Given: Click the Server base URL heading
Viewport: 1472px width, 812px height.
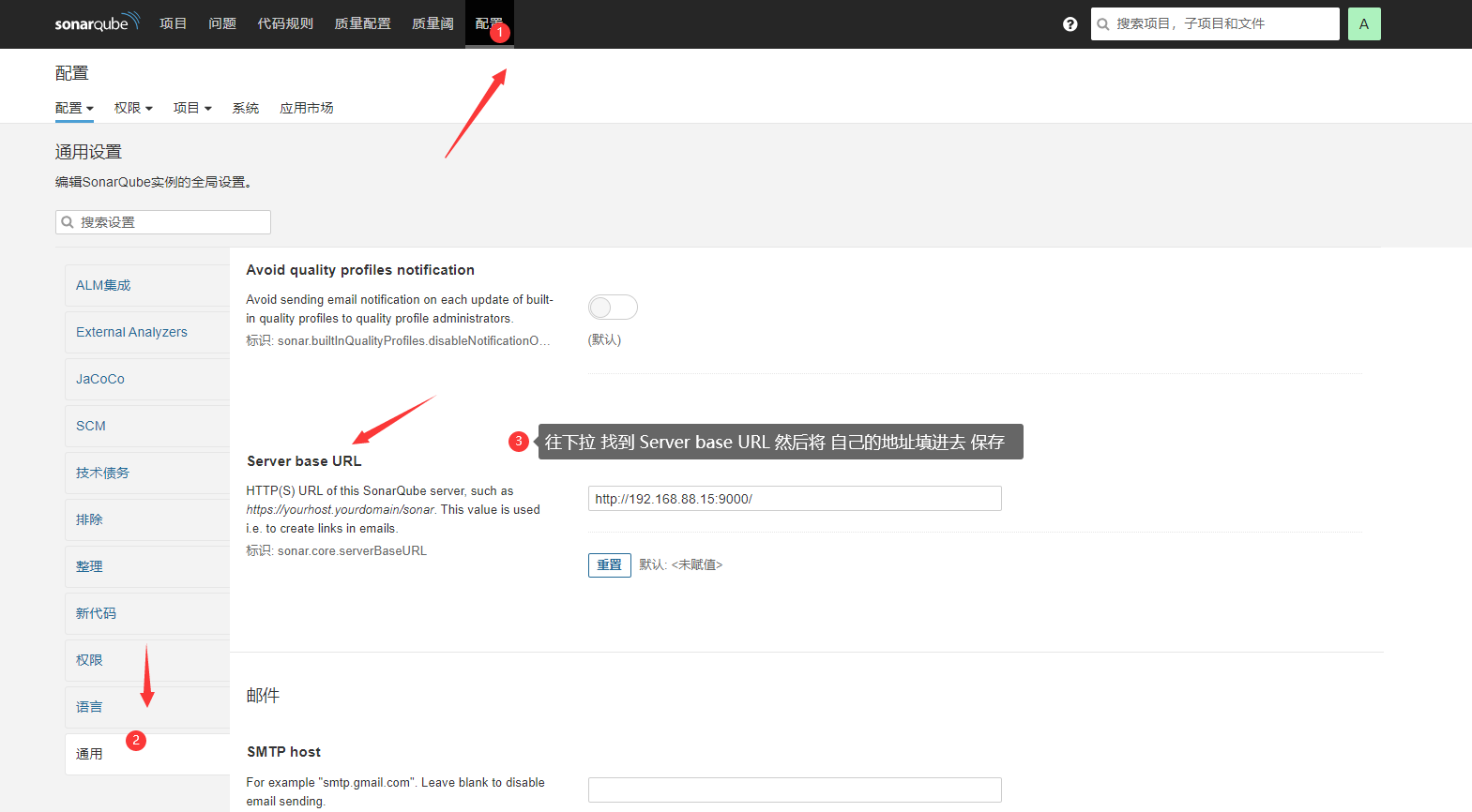Looking at the screenshot, I should (x=304, y=461).
